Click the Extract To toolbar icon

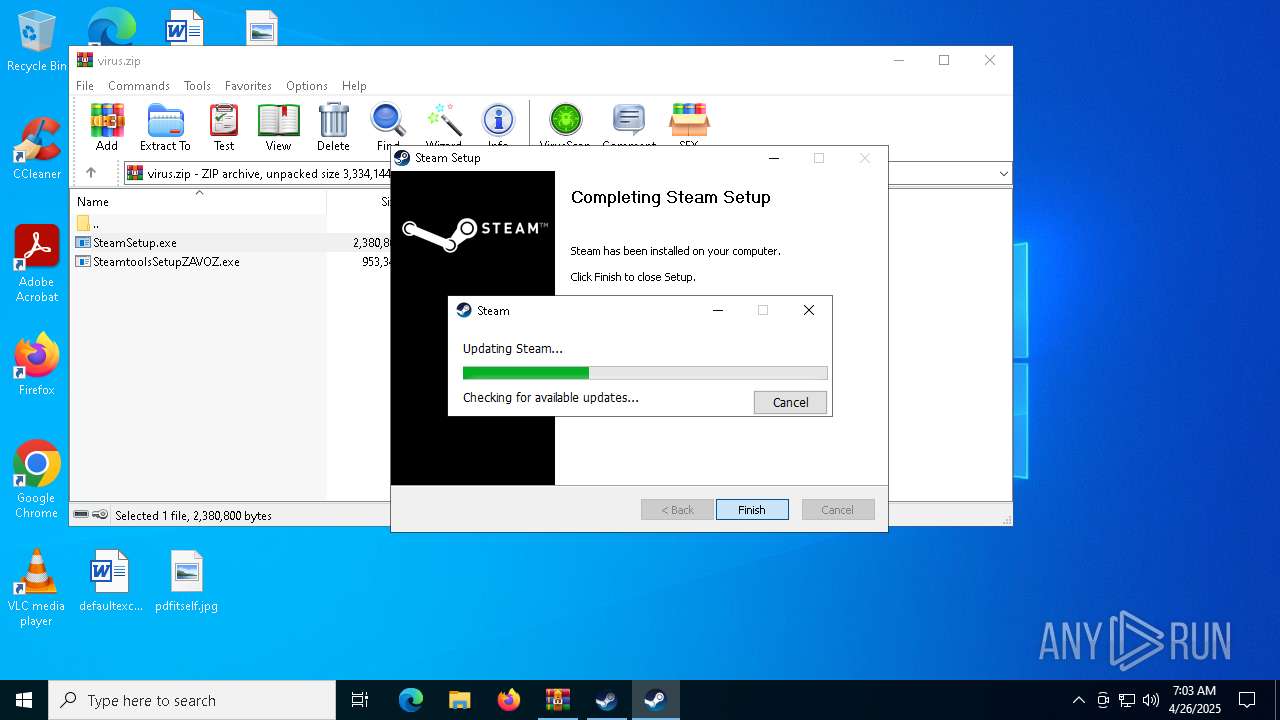[165, 127]
